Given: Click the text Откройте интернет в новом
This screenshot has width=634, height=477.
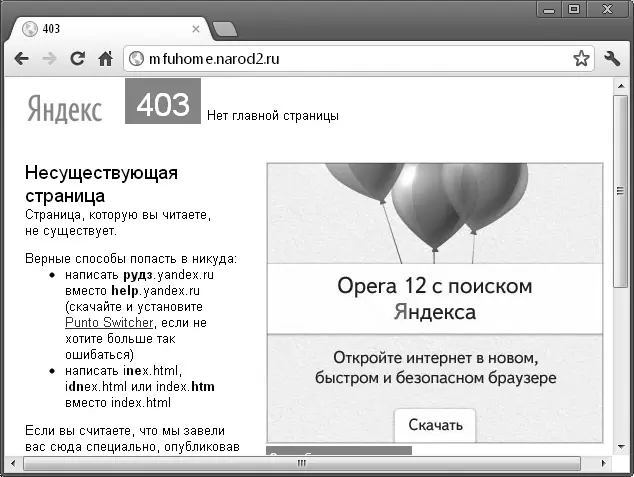Looking at the screenshot, I should 435,358.
